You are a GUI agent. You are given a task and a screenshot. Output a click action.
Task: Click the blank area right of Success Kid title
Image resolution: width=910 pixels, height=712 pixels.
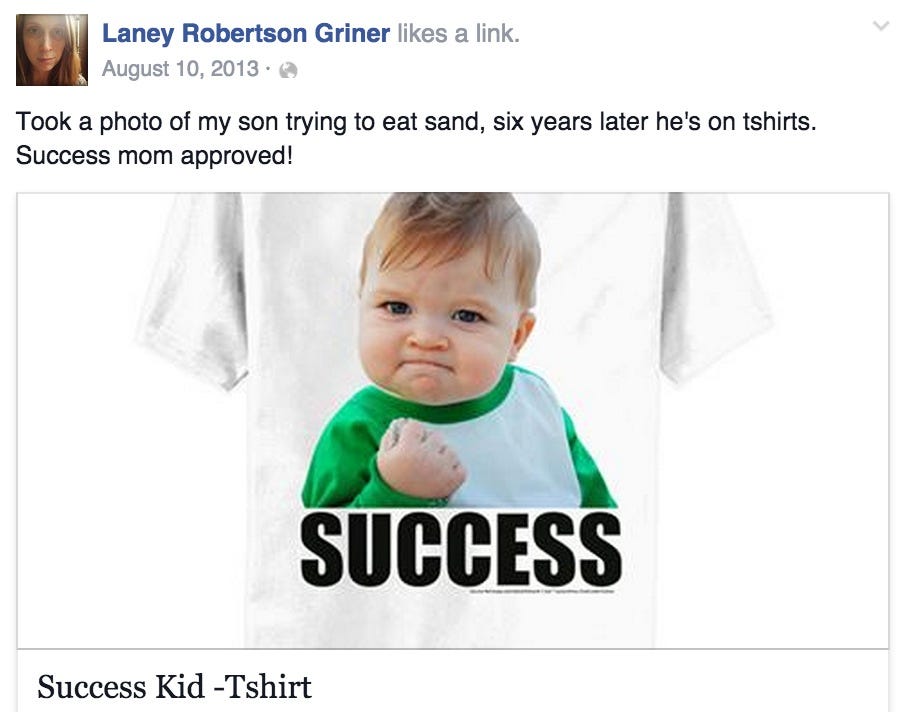600,687
